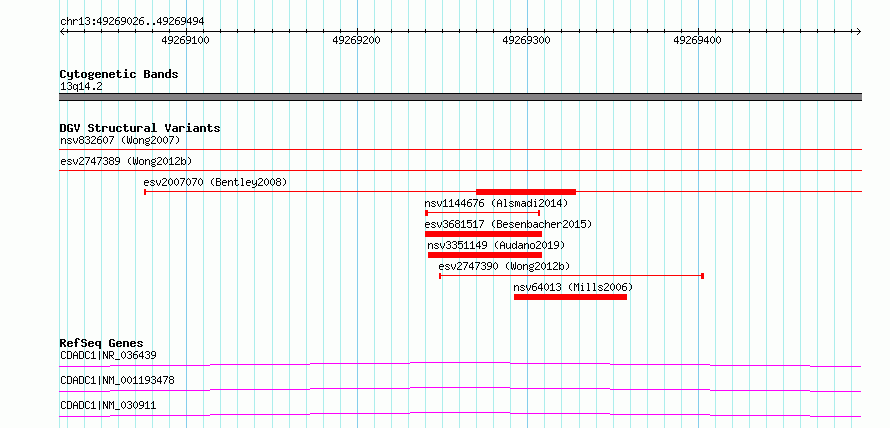
Task: Open the CDADC1|NM_030911 transcript label
Action: 108,405
